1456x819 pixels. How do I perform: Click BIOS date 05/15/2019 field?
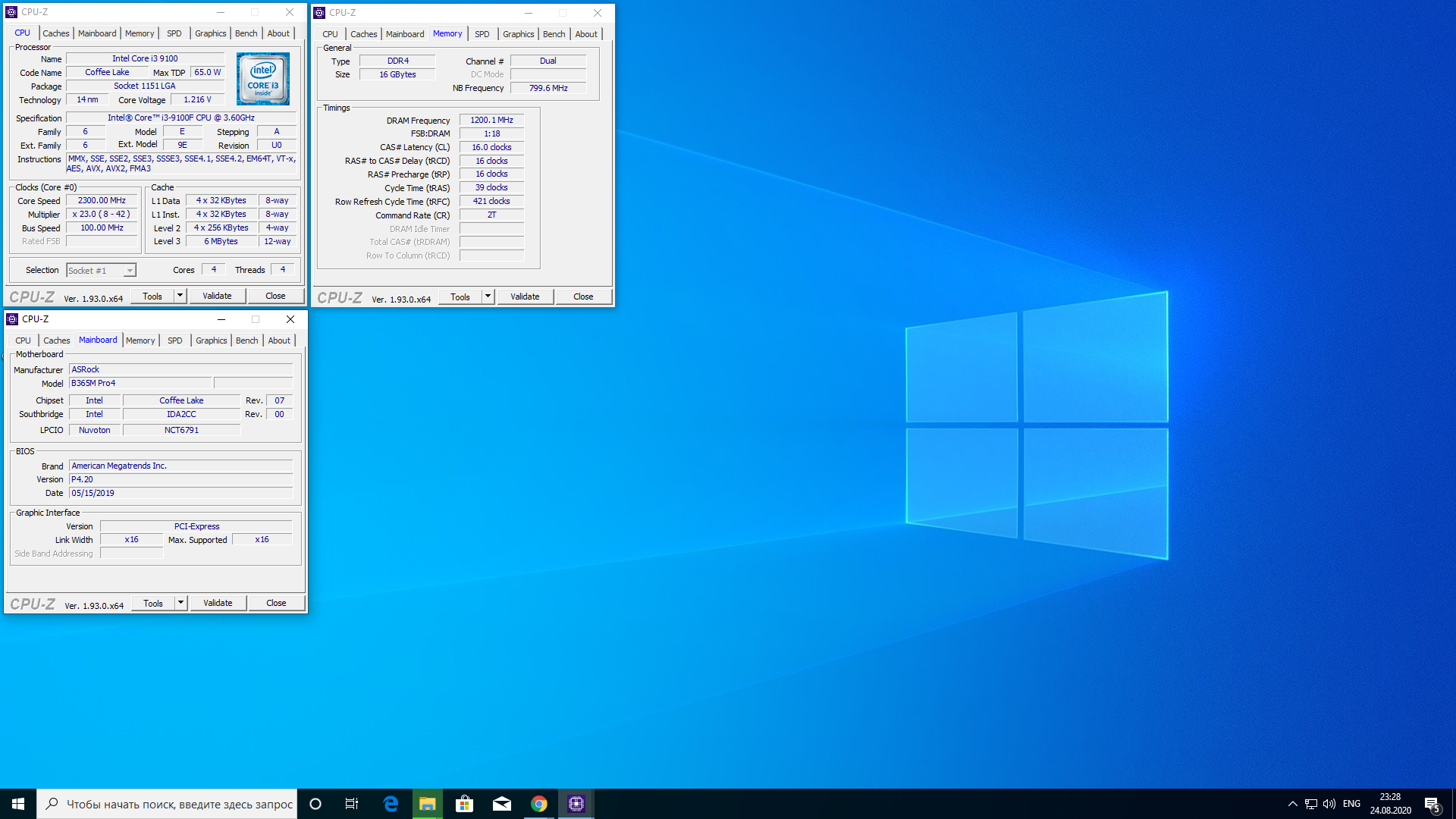pos(180,493)
